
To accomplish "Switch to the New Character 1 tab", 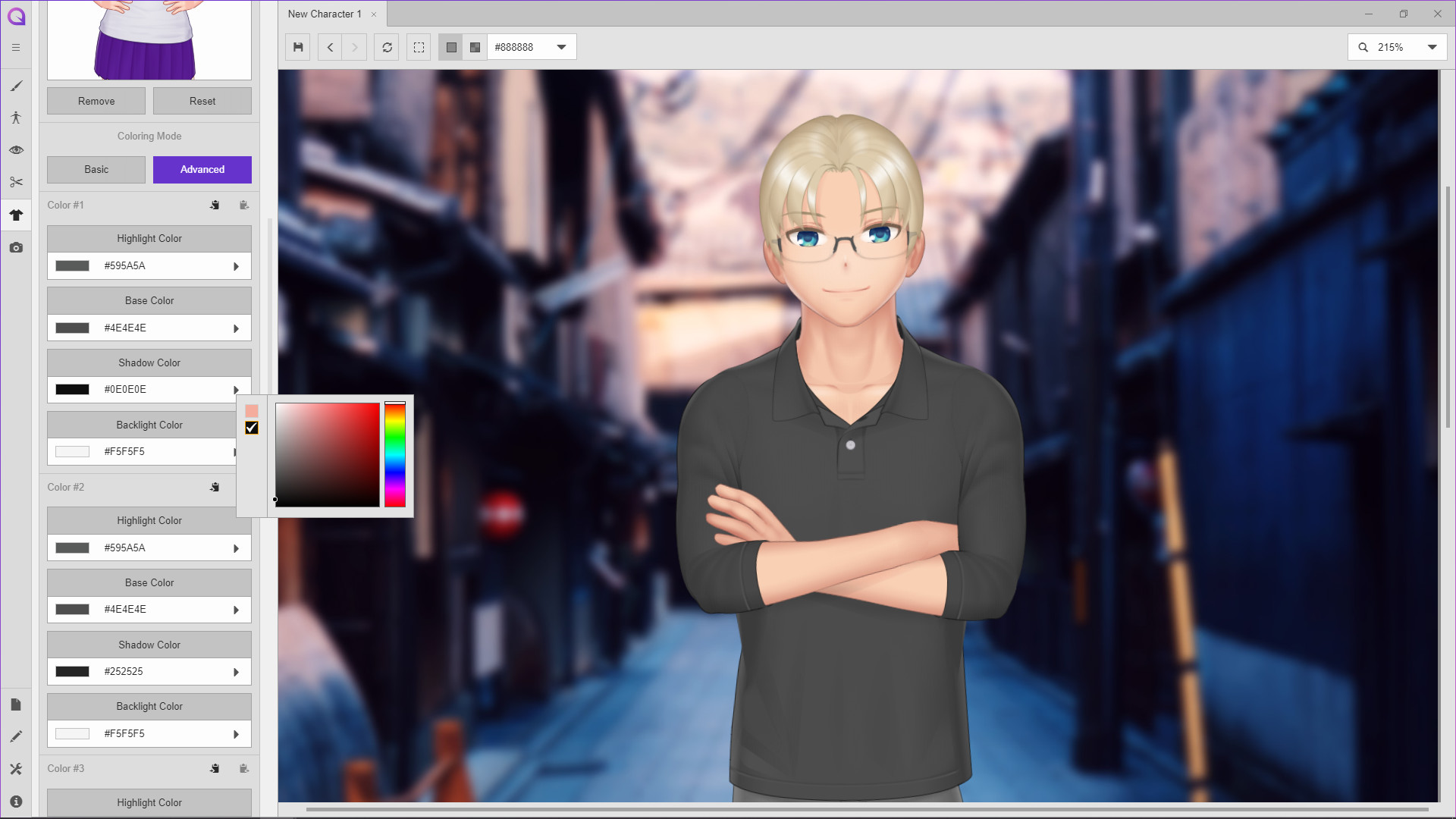I will click(325, 14).
